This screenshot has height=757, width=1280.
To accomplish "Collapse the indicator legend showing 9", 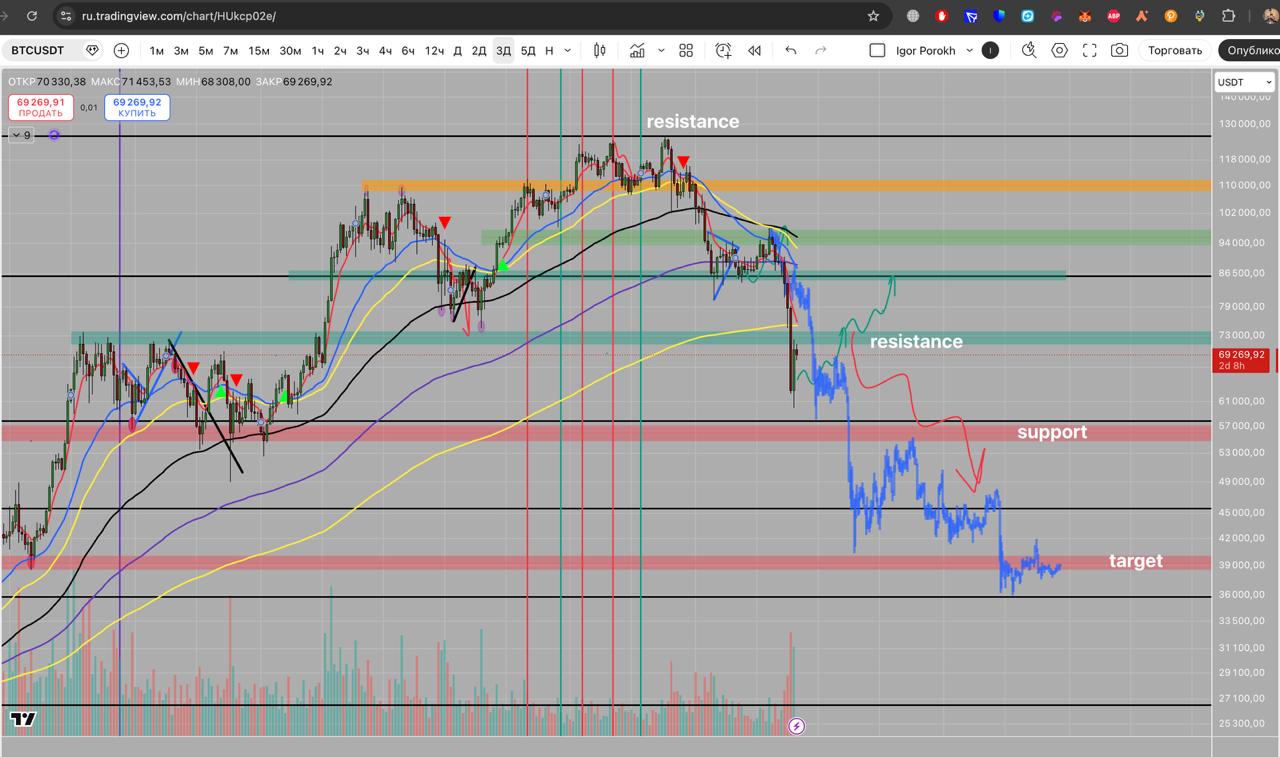I will [21, 135].
